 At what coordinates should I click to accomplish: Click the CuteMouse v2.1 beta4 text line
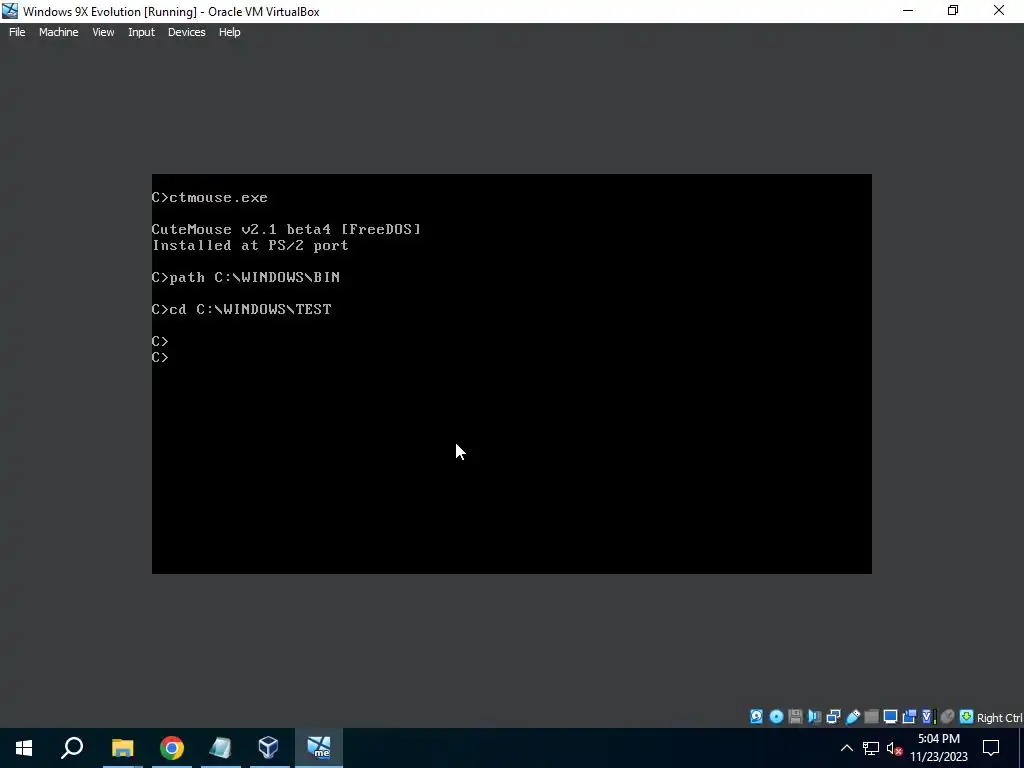tap(286, 229)
